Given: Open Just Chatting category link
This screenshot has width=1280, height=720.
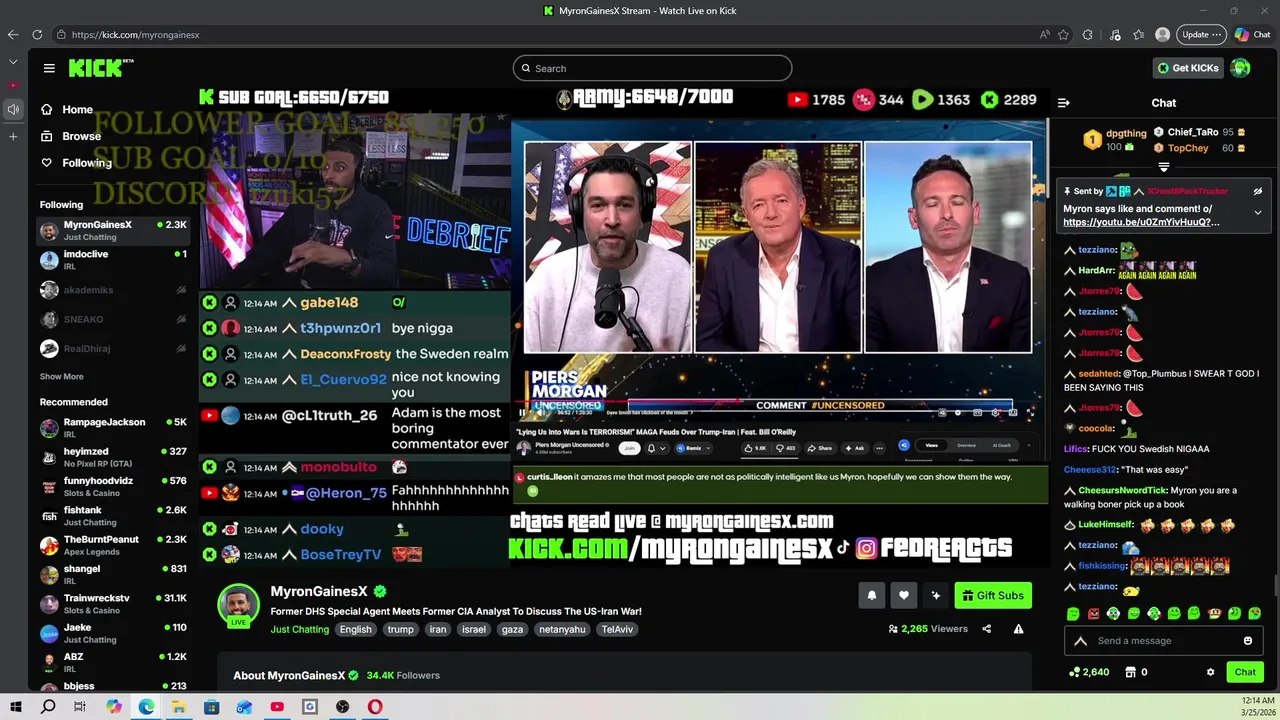Looking at the screenshot, I should (299, 629).
